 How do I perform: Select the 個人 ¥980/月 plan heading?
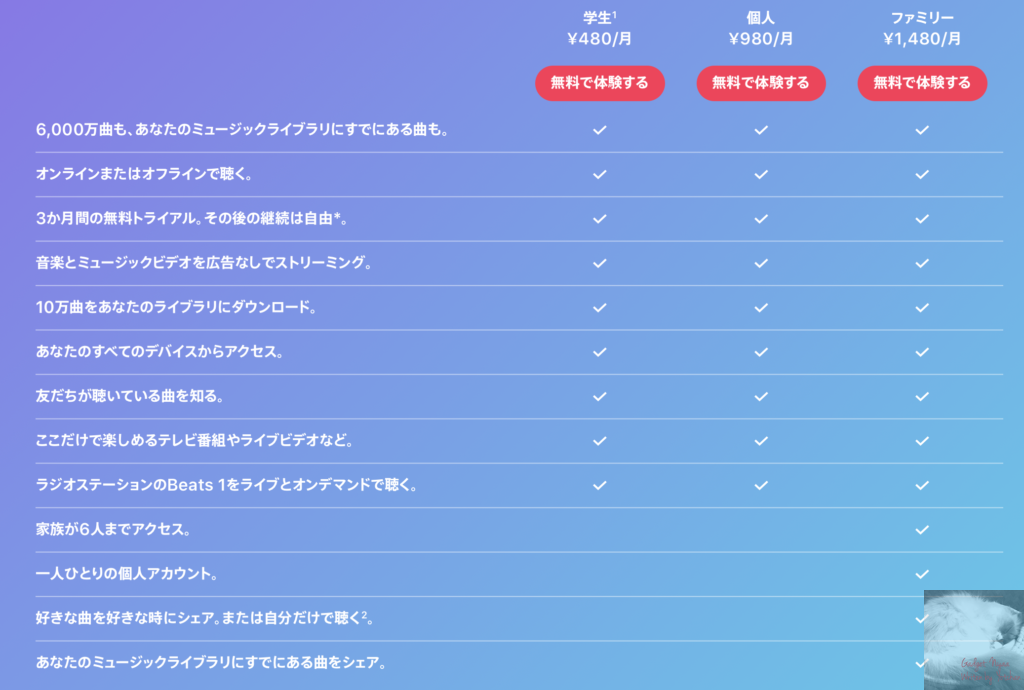pyautogui.click(x=761, y=29)
